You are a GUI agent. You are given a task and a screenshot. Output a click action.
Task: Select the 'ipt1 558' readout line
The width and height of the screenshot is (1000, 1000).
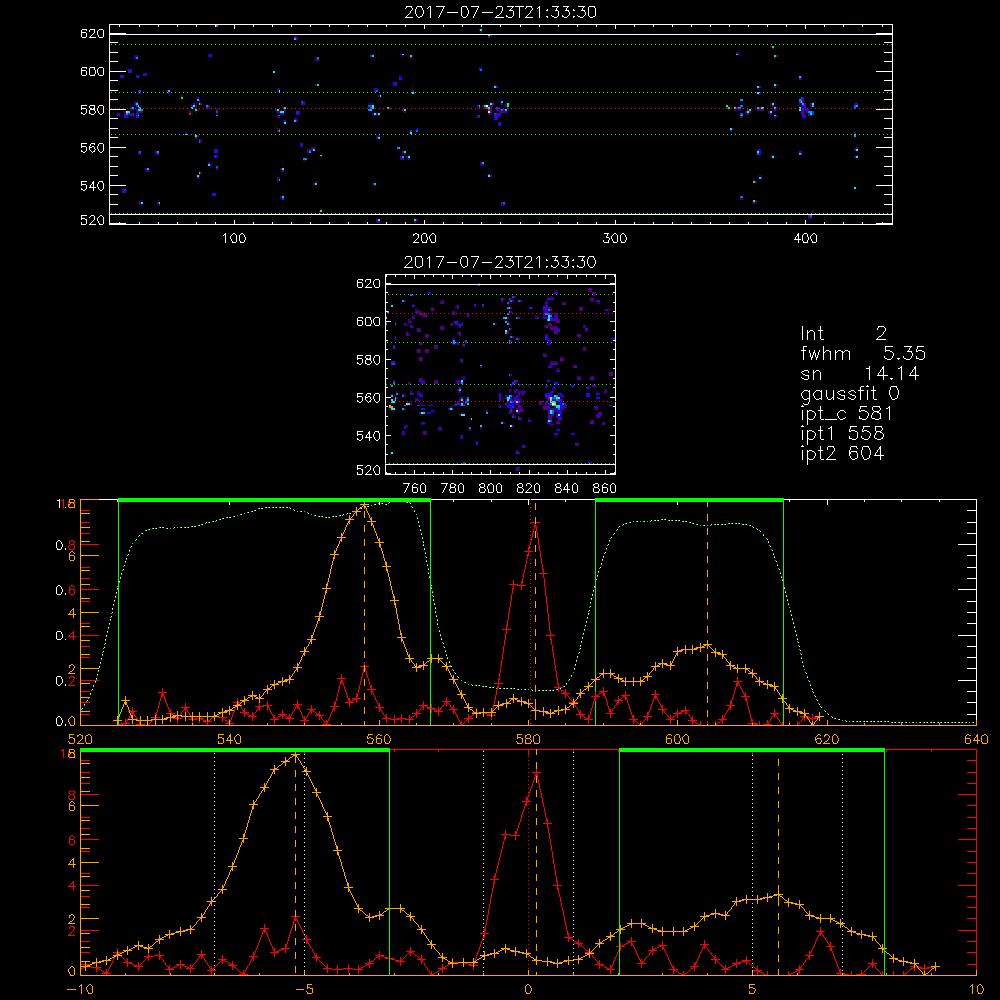coord(842,434)
